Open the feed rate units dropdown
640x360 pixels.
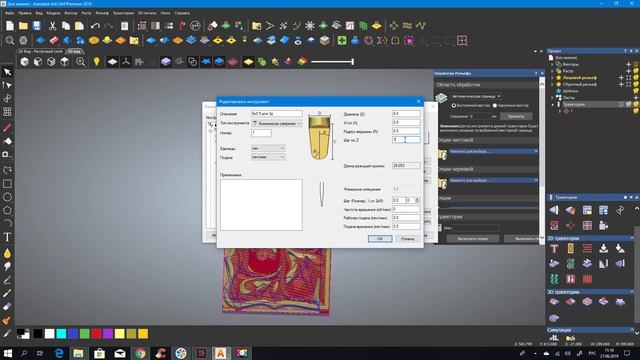click(x=268, y=157)
